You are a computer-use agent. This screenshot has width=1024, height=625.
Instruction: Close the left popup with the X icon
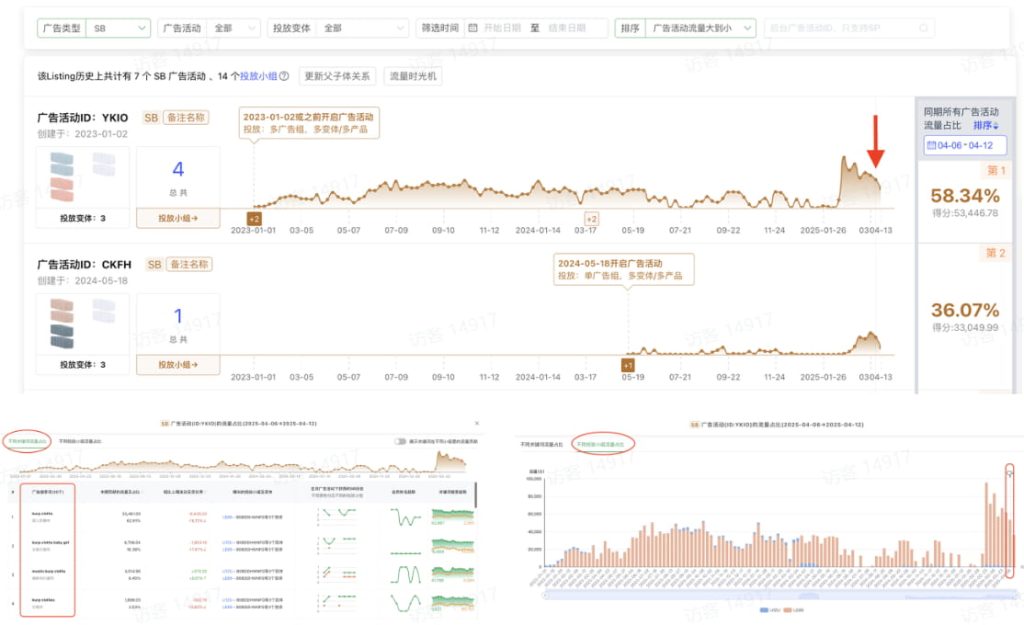click(477, 423)
